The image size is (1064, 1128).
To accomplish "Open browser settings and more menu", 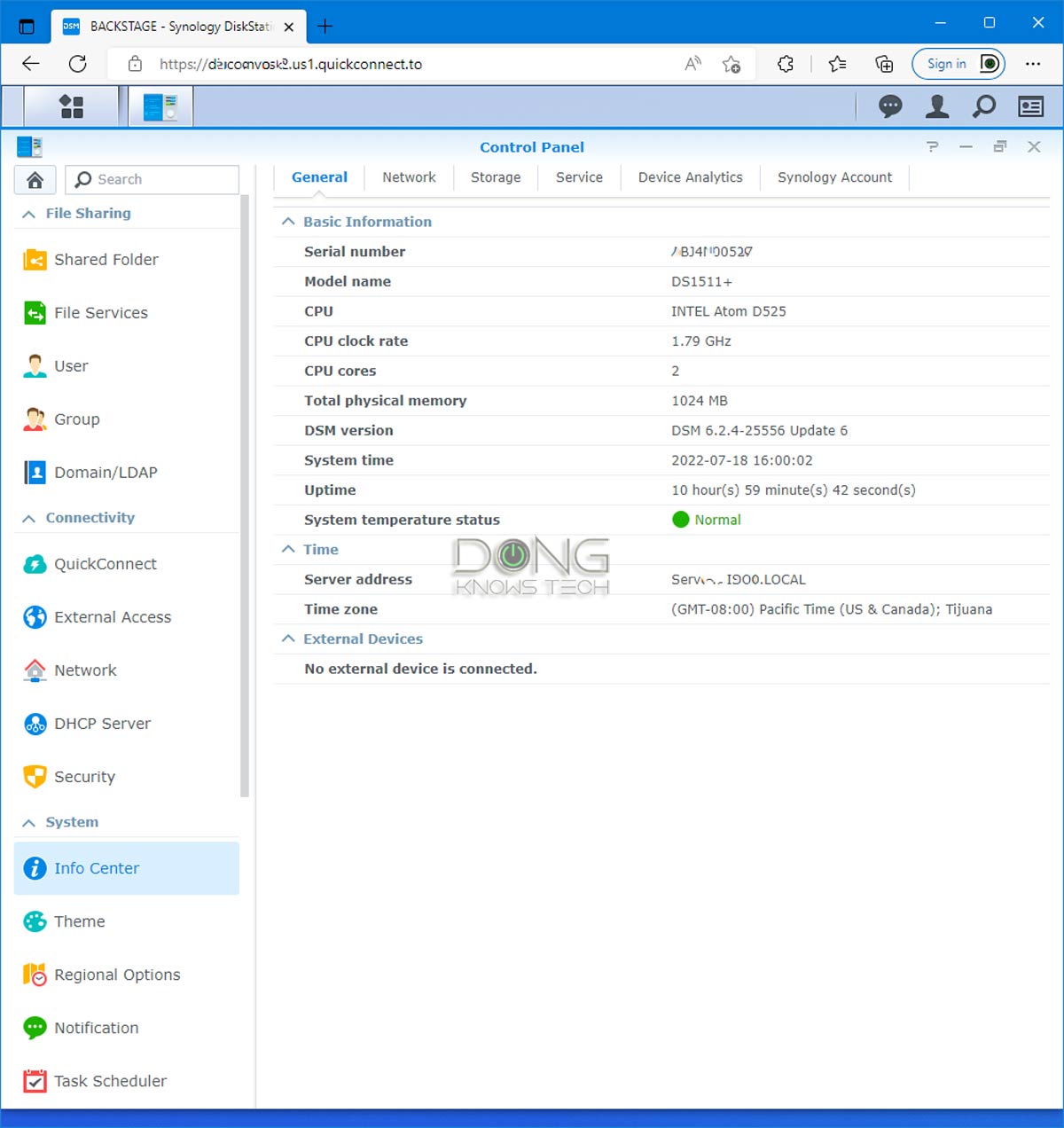I will [x=1033, y=64].
